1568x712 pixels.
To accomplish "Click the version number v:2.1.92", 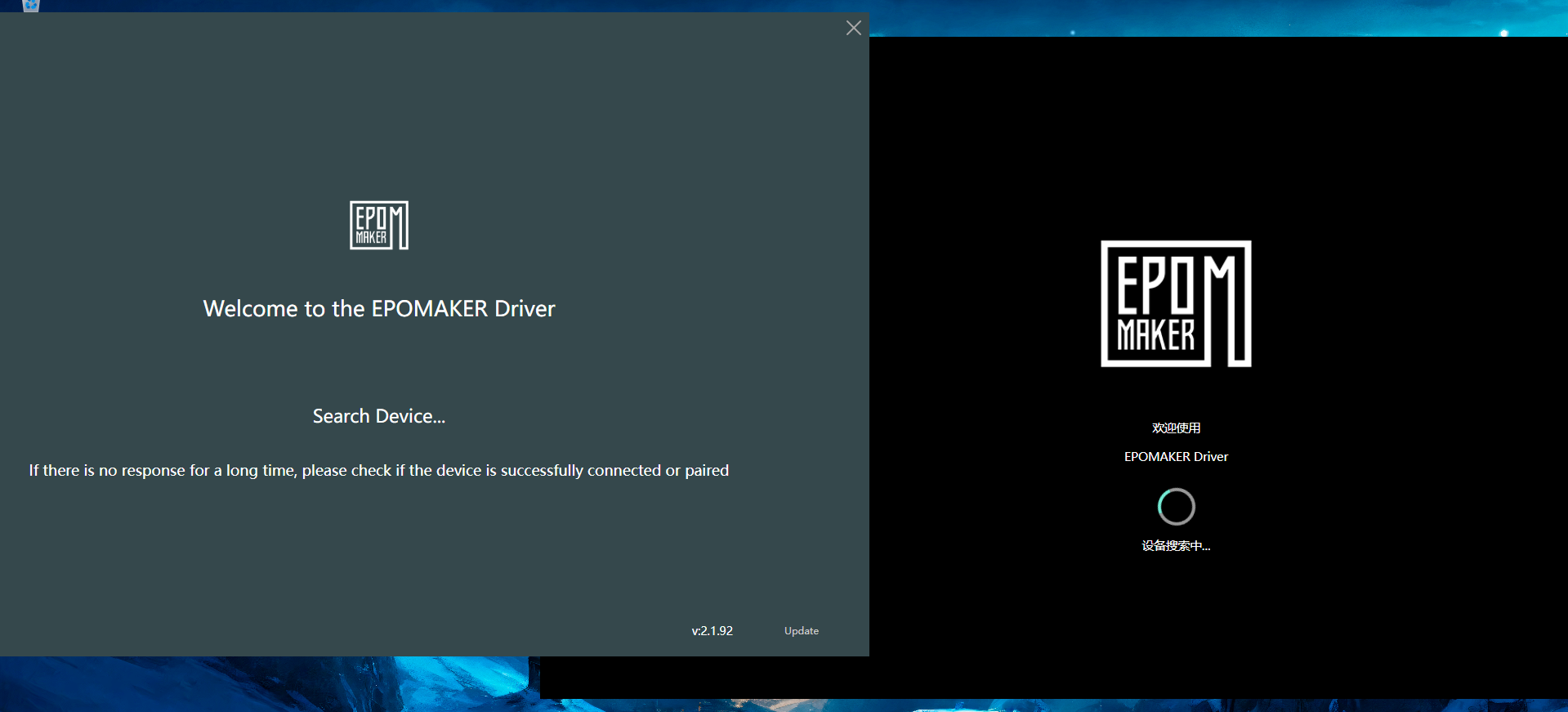I will [713, 631].
